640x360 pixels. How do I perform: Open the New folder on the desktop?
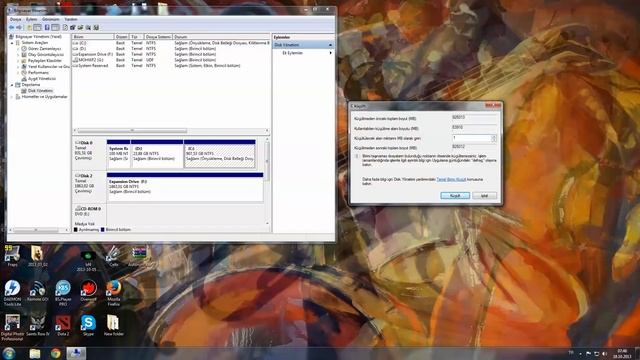click(x=113, y=325)
